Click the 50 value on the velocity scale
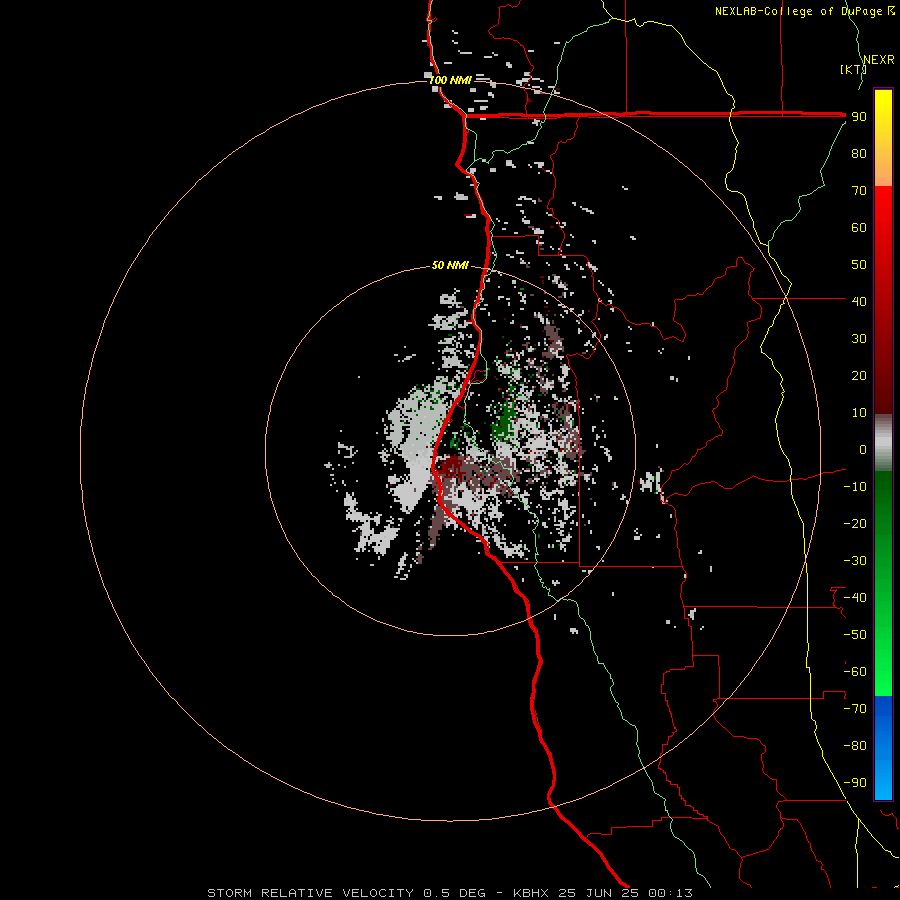This screenshot has width=900, height=900. point(859,265)
